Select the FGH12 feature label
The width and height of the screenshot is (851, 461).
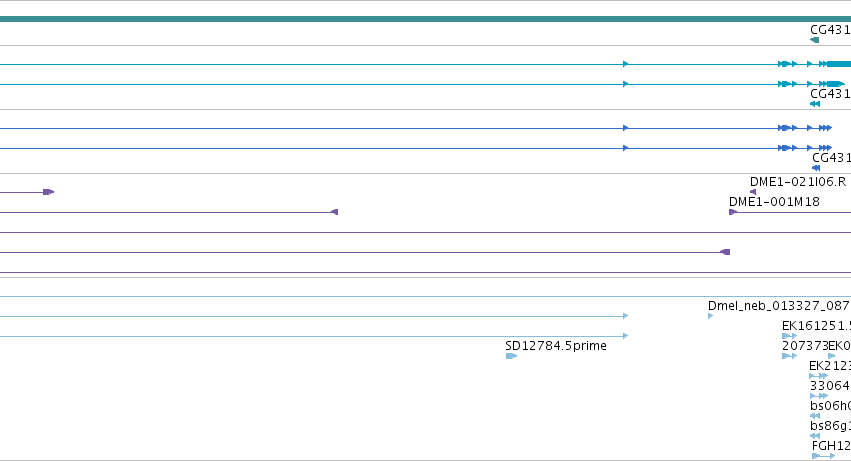pos(831,446)
